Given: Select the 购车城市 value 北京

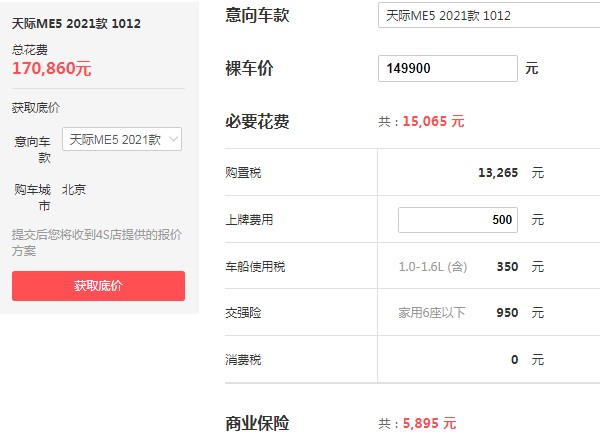Looking at the screenshot, I should [x=74, y=189].
